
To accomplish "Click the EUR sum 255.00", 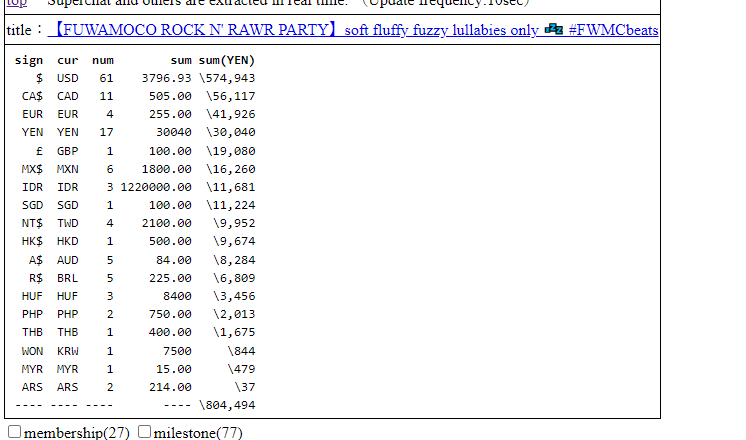I will (x=170, y=114).
